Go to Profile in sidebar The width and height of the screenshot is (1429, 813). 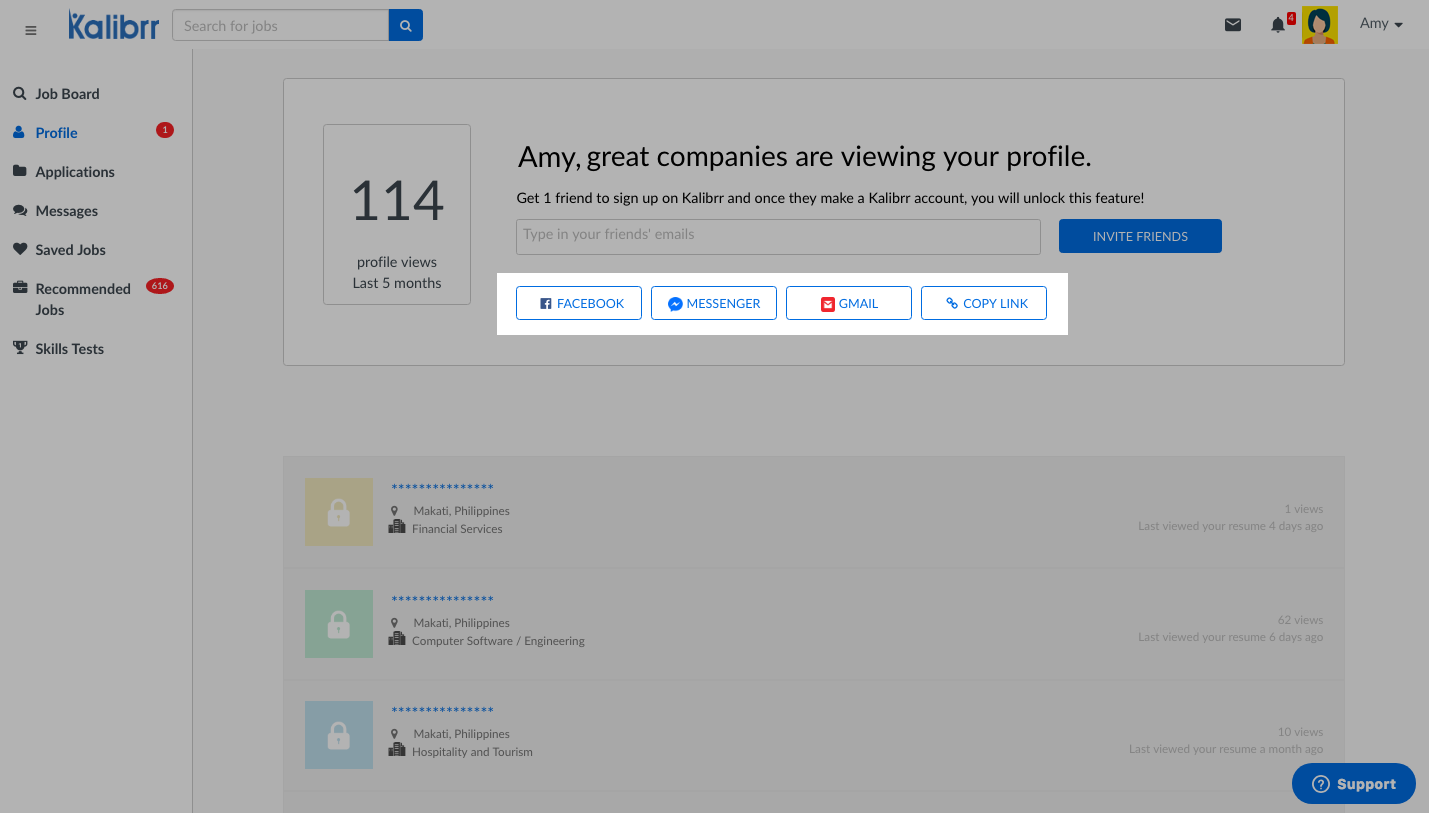point(56,133)
